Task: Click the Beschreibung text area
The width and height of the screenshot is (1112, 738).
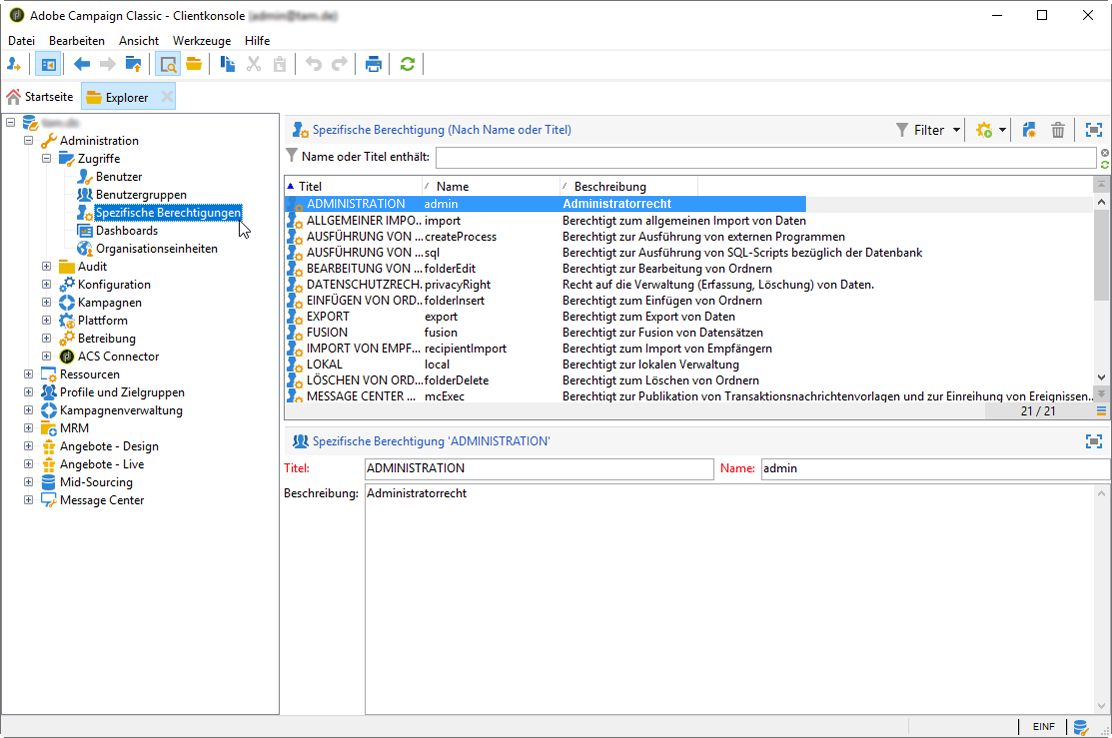Action: 730,599
